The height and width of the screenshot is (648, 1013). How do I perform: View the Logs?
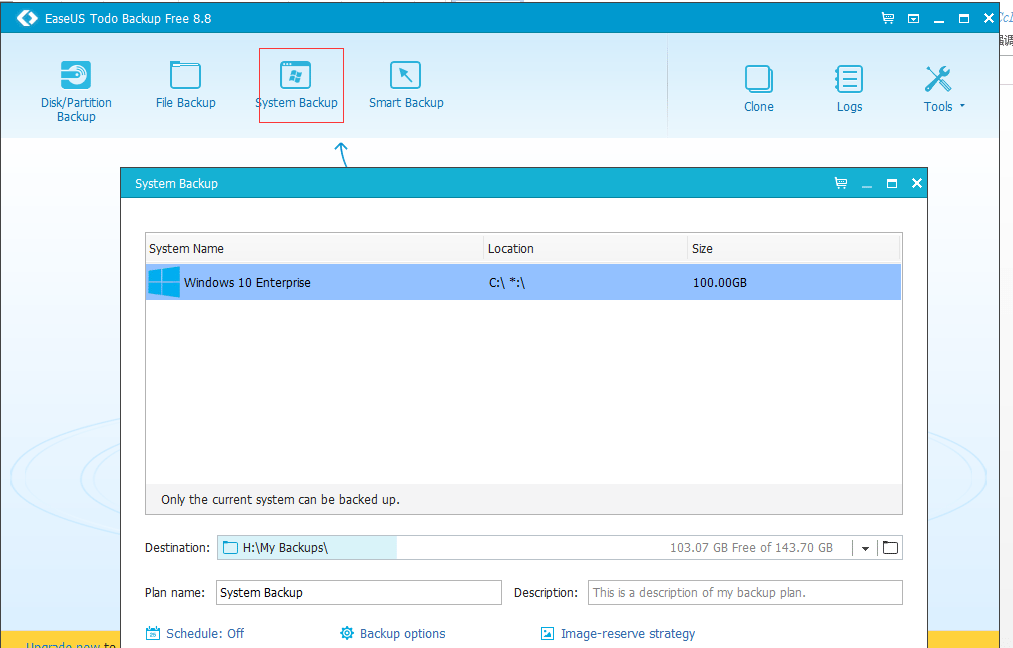click(x=849, y=89)
